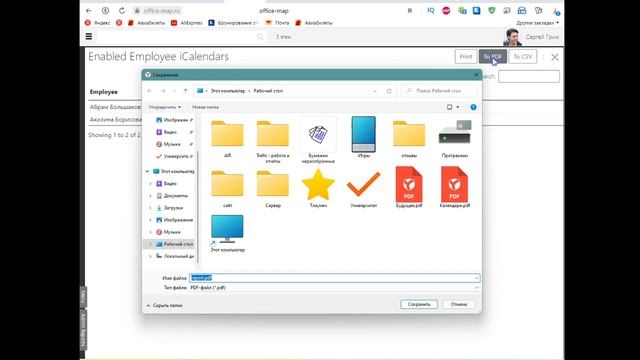Select pinned Университет in quick access
Image resolution: width=640 pixels, height=360 pixels.
point(172,156)
